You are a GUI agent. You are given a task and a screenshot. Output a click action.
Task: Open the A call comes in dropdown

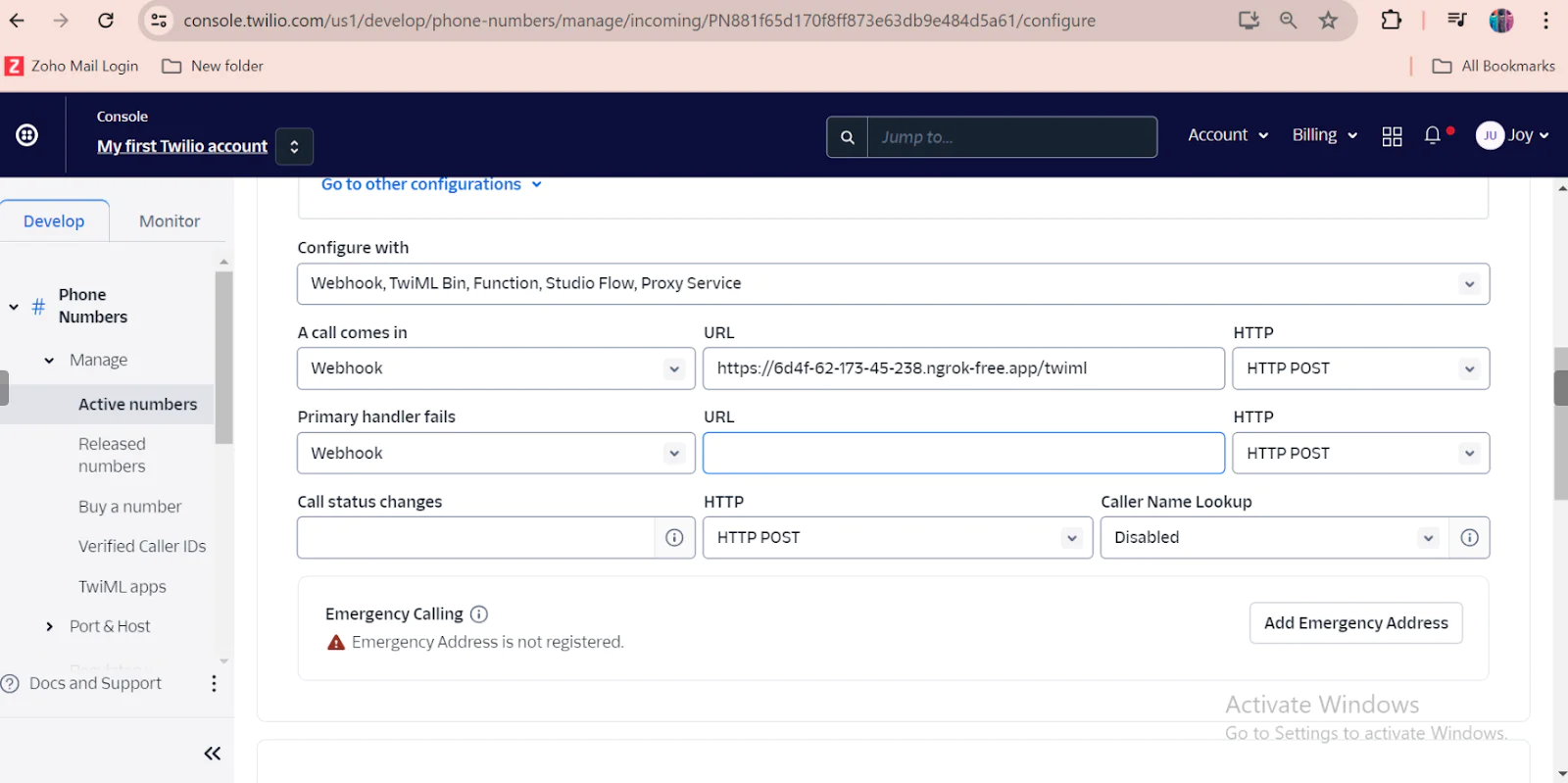496,368
